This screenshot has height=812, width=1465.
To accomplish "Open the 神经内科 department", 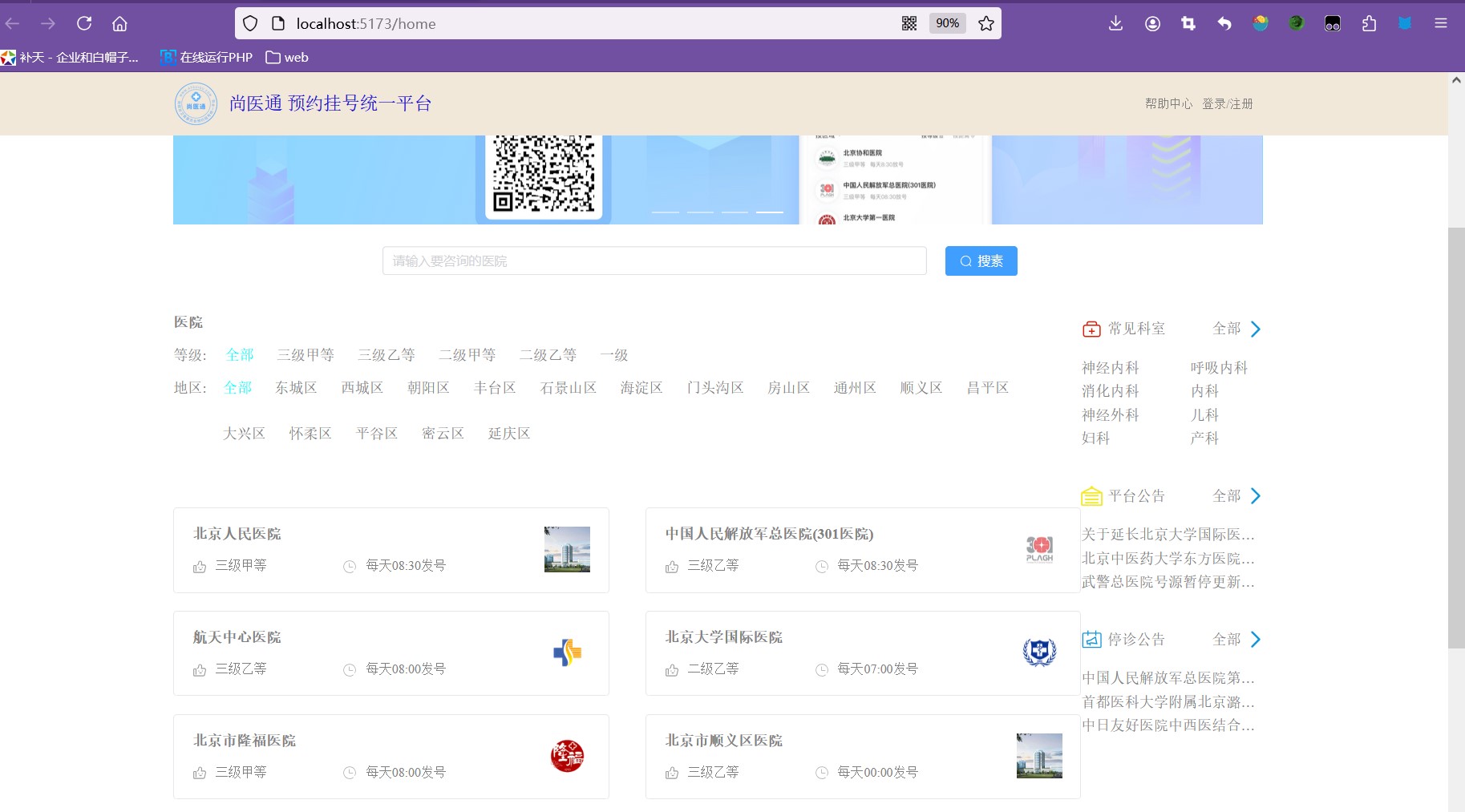I will coord(1111,368).
